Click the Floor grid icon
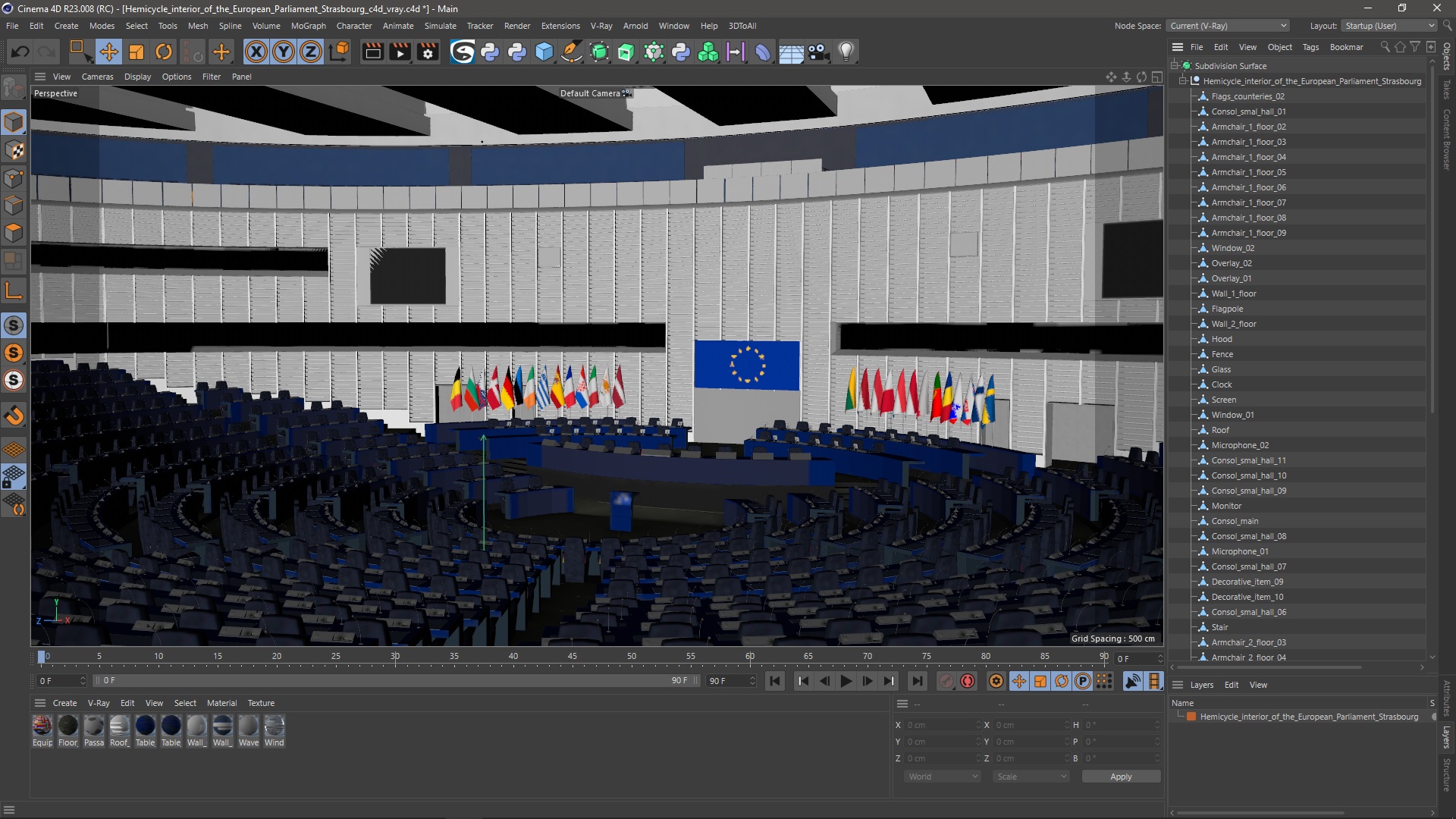Viewport: 1456px width, 819px height. pos(791,52)
